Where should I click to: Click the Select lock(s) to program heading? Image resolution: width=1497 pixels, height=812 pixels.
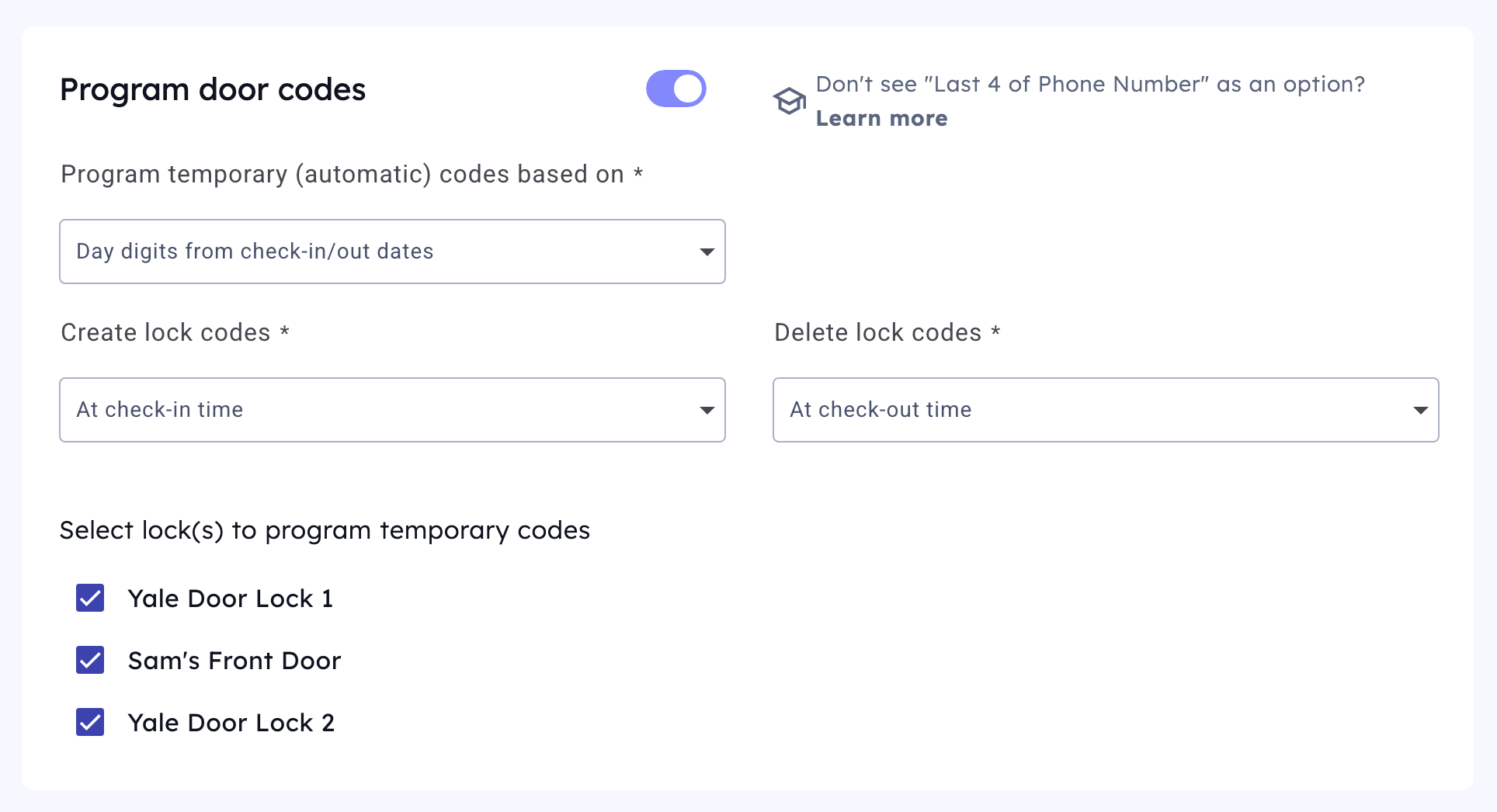click(325, 530)
